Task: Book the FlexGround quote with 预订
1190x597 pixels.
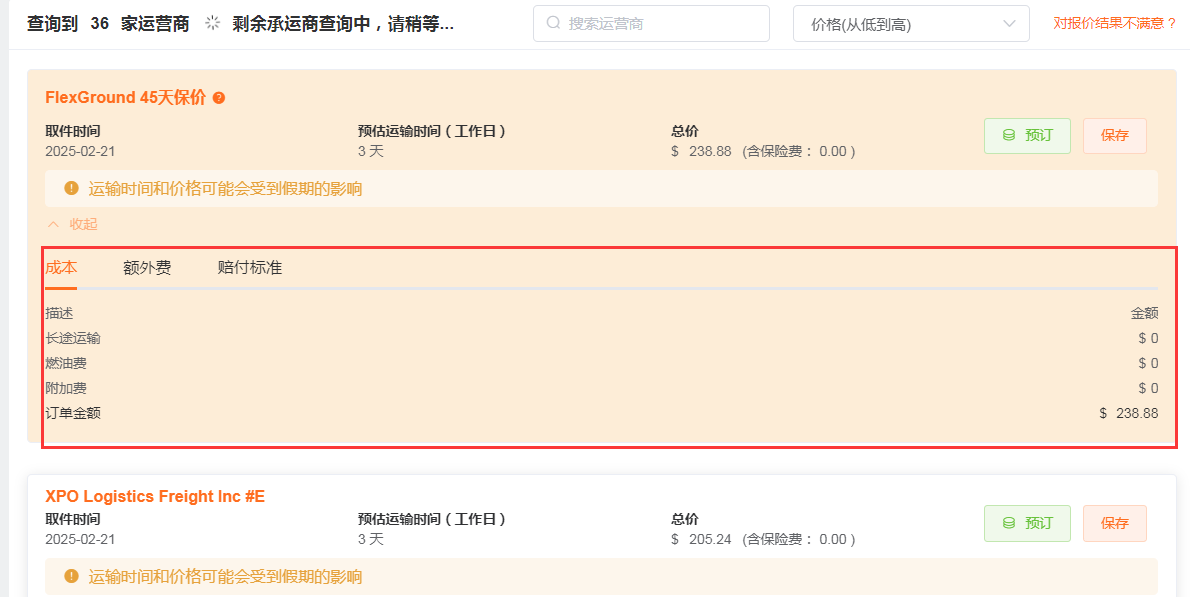Action: [x=1027, y=135]
